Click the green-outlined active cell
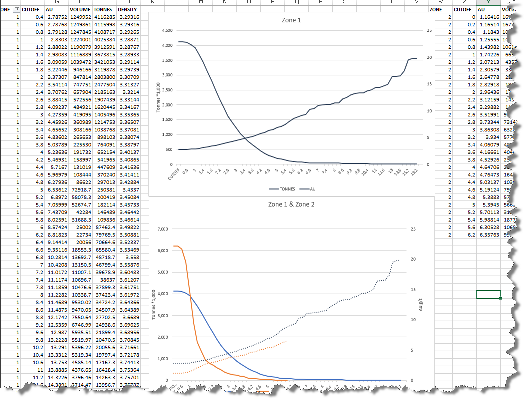Viewport: 524px width, 399px height. click(488, 294)
